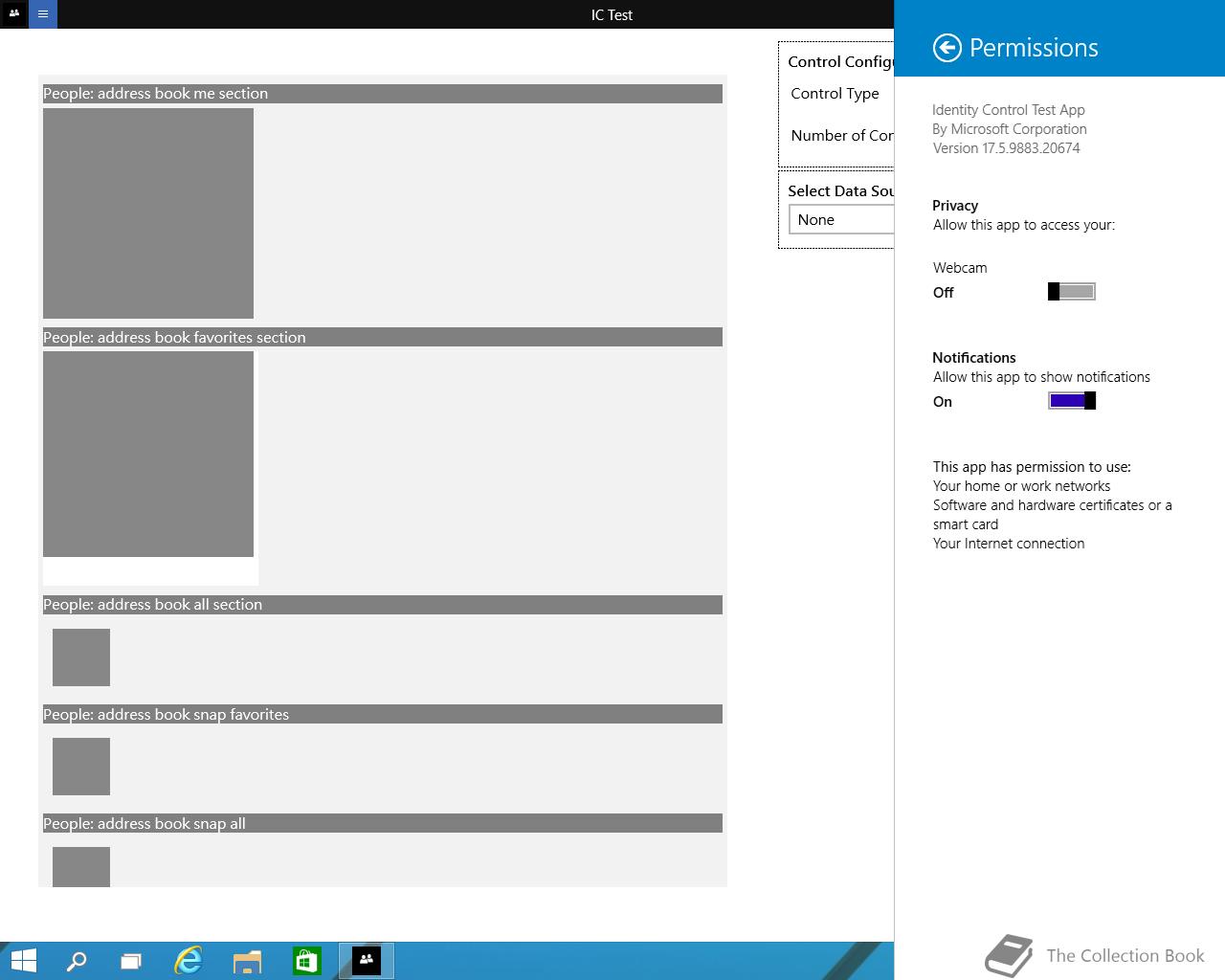Go back from Permissions panel
Image resolution: width=1225 pixels, height=980 pixels.
coord(947,48)
